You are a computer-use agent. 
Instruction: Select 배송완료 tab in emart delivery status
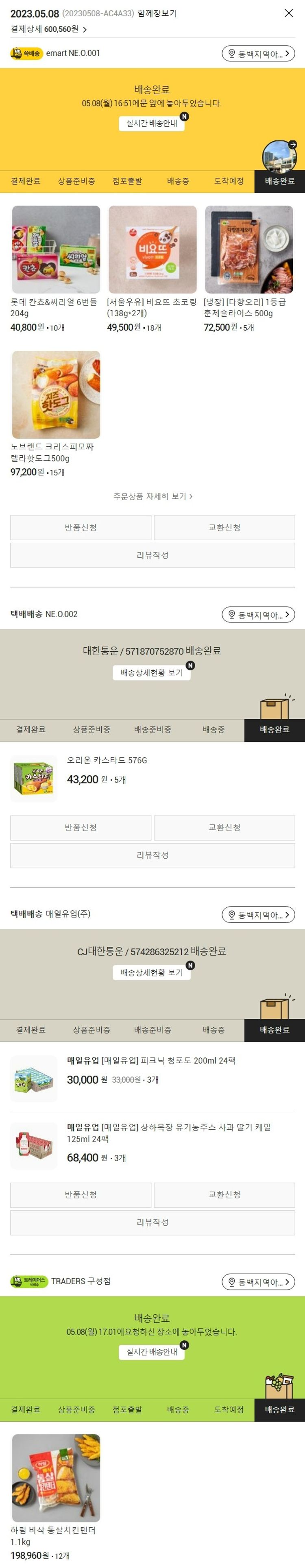(x=279, y=181)
